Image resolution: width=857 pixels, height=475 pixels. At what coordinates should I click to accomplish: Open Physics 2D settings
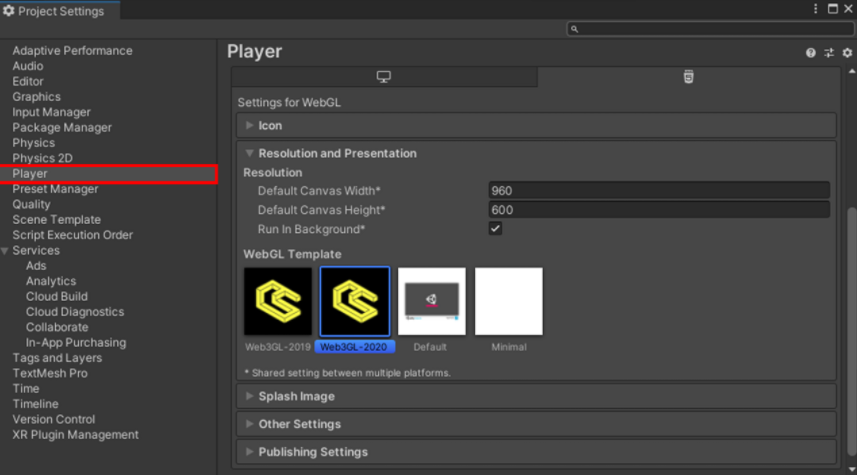(x=42, y=158)
